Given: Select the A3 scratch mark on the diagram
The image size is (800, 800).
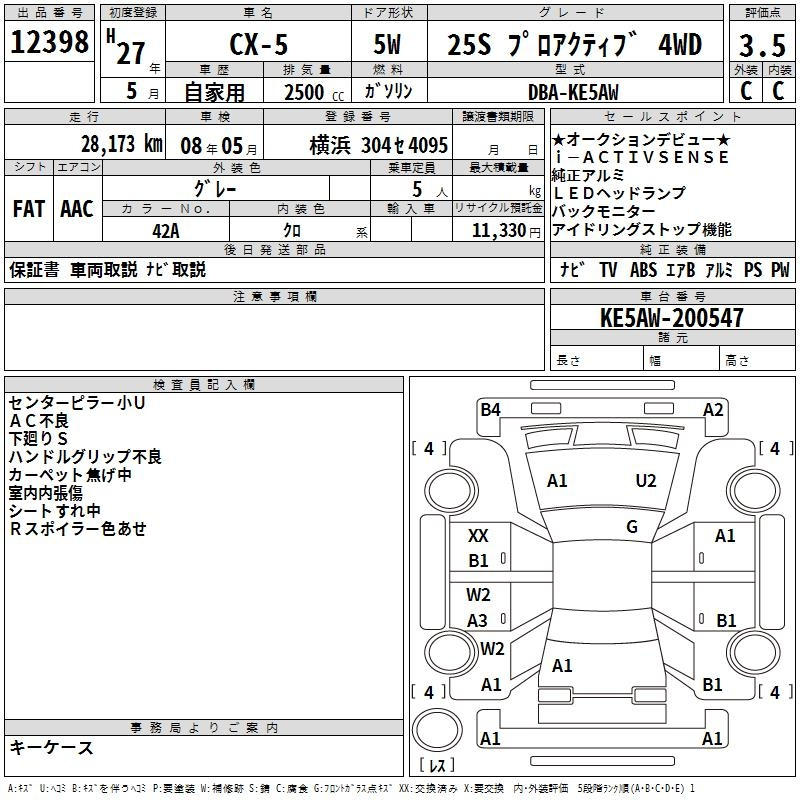Looking at the screenshot, I should [478, 620].
